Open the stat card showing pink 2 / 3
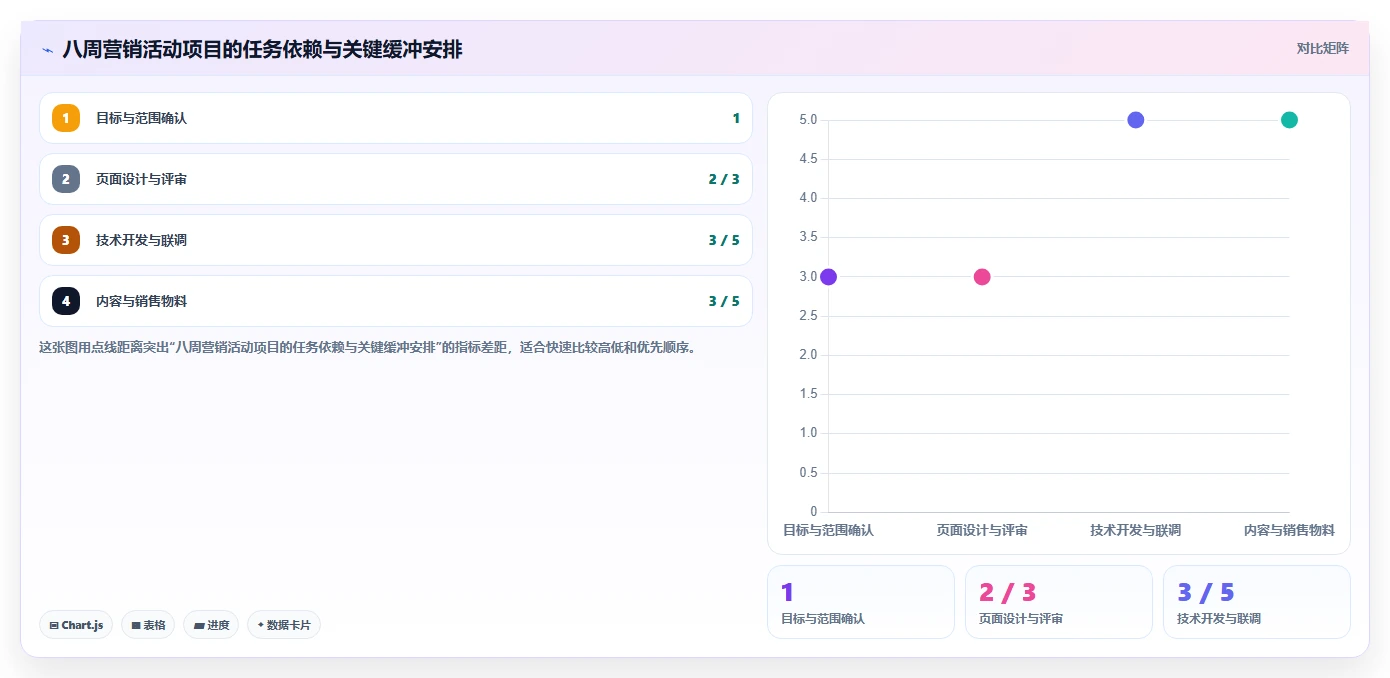Viewport: 1390px width, 678px height. coord(1059,602)
